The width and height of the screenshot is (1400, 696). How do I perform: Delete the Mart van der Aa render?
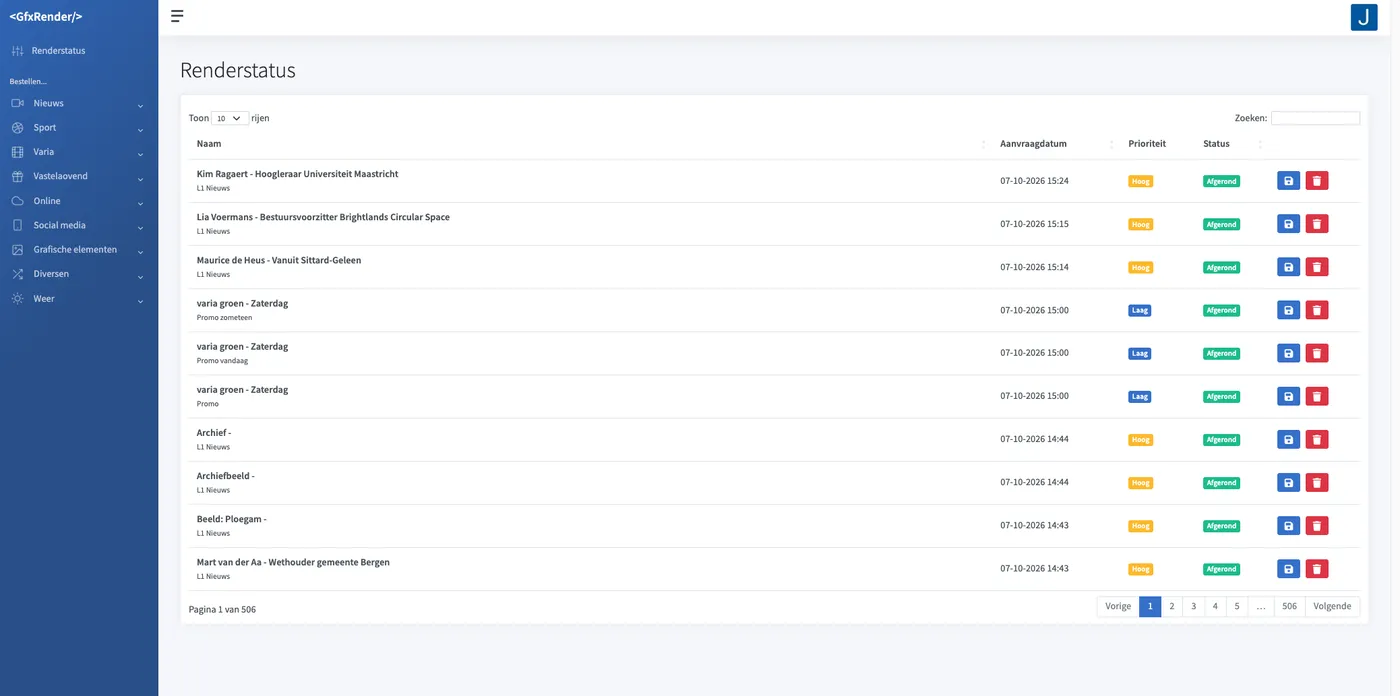click(x=1317, y=568)
